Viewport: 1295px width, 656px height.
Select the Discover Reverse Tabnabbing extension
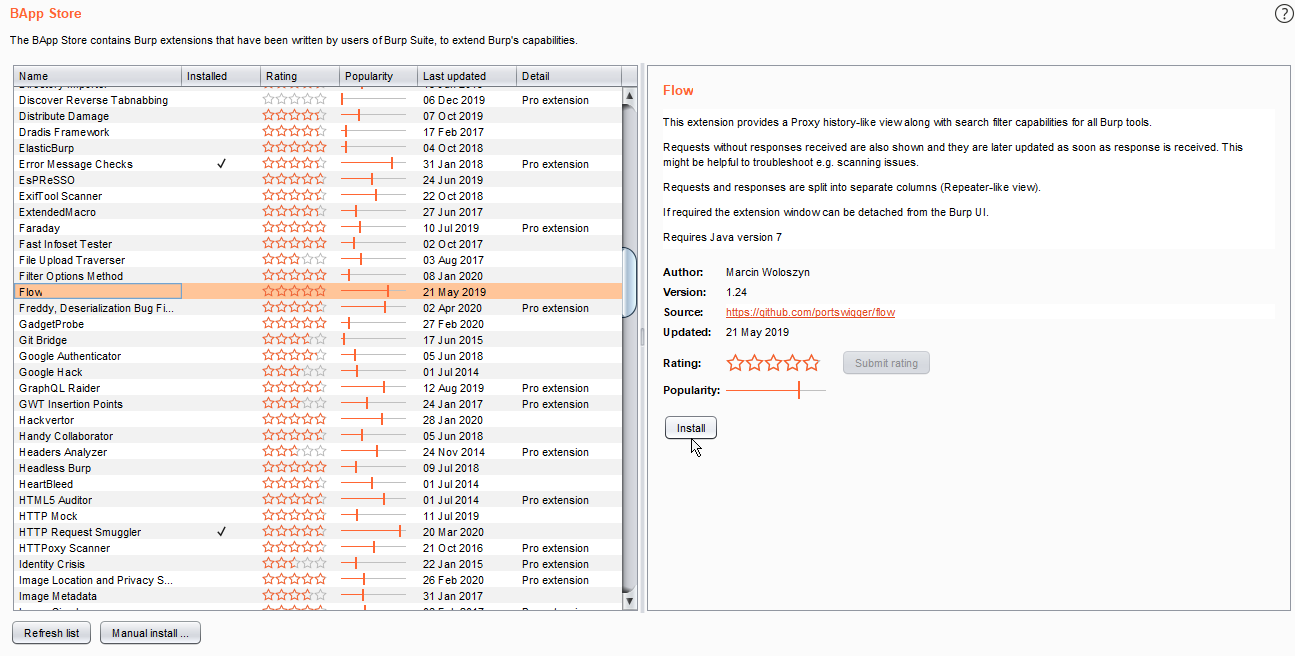click(93, 100)
